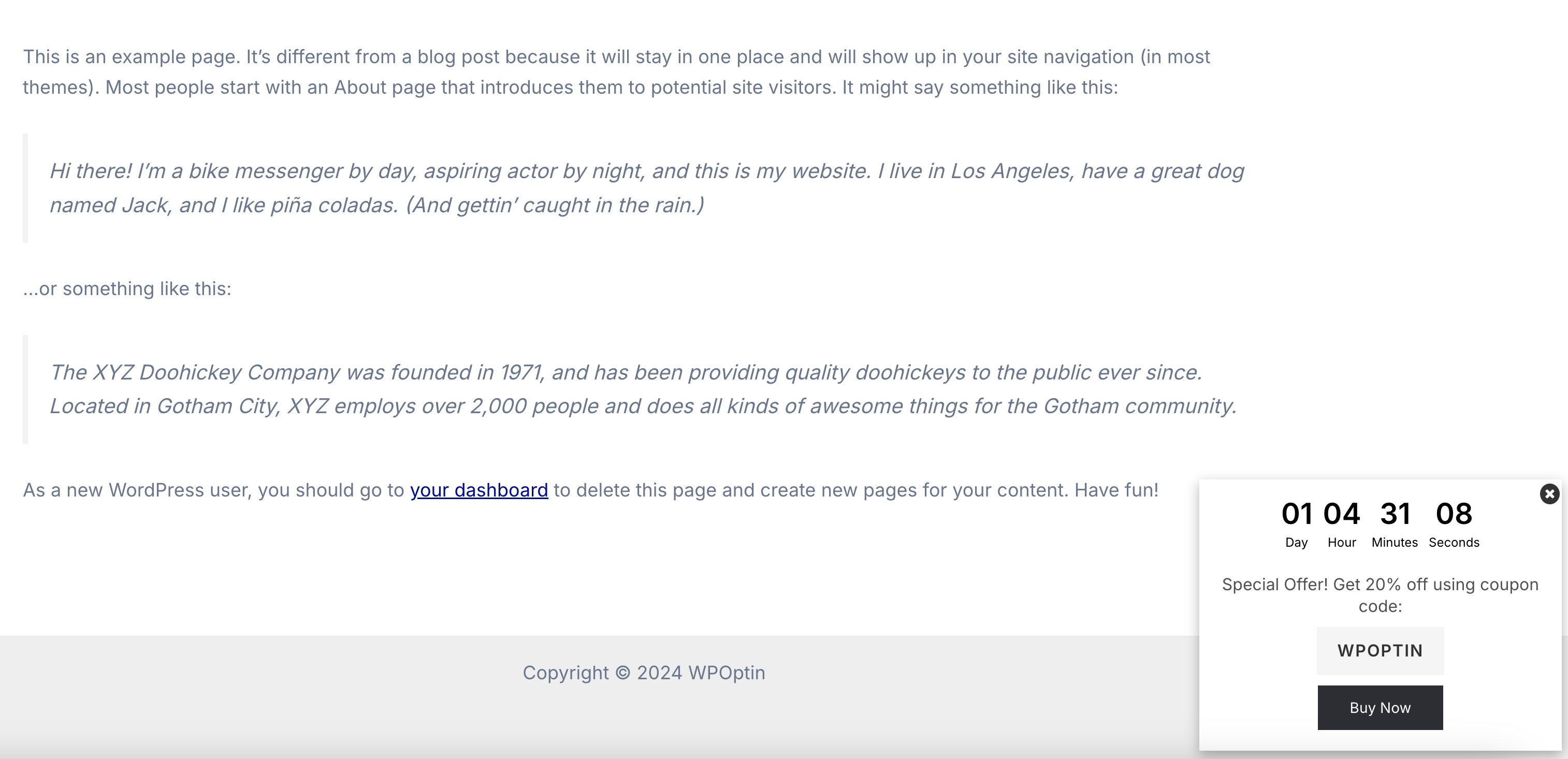This screenshot has width=1568, height=759.
Task: Click the 'Hour' label under the countdown
Action: click(x=1342, y=542)
